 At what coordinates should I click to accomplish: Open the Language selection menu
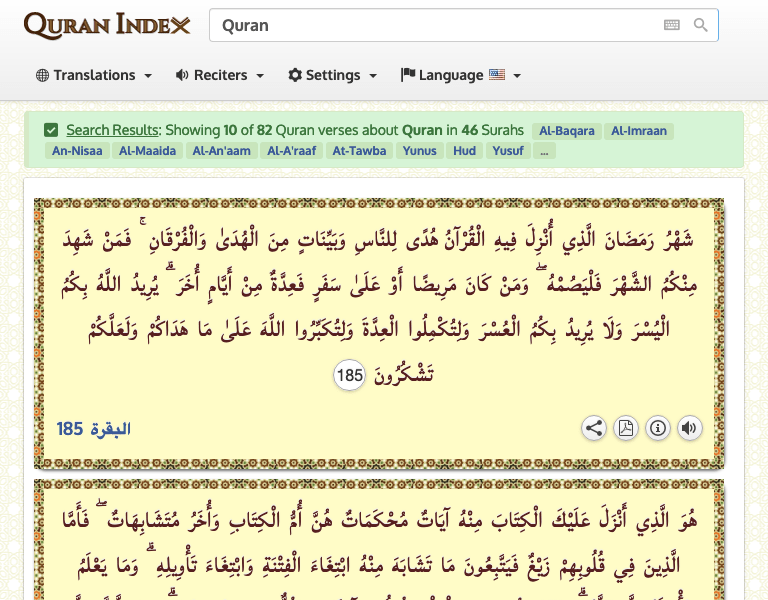point(461,75)
